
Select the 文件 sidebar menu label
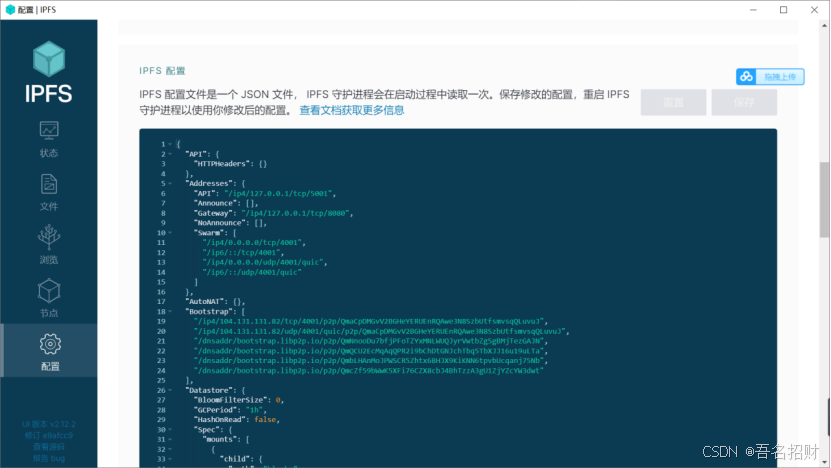49,207
